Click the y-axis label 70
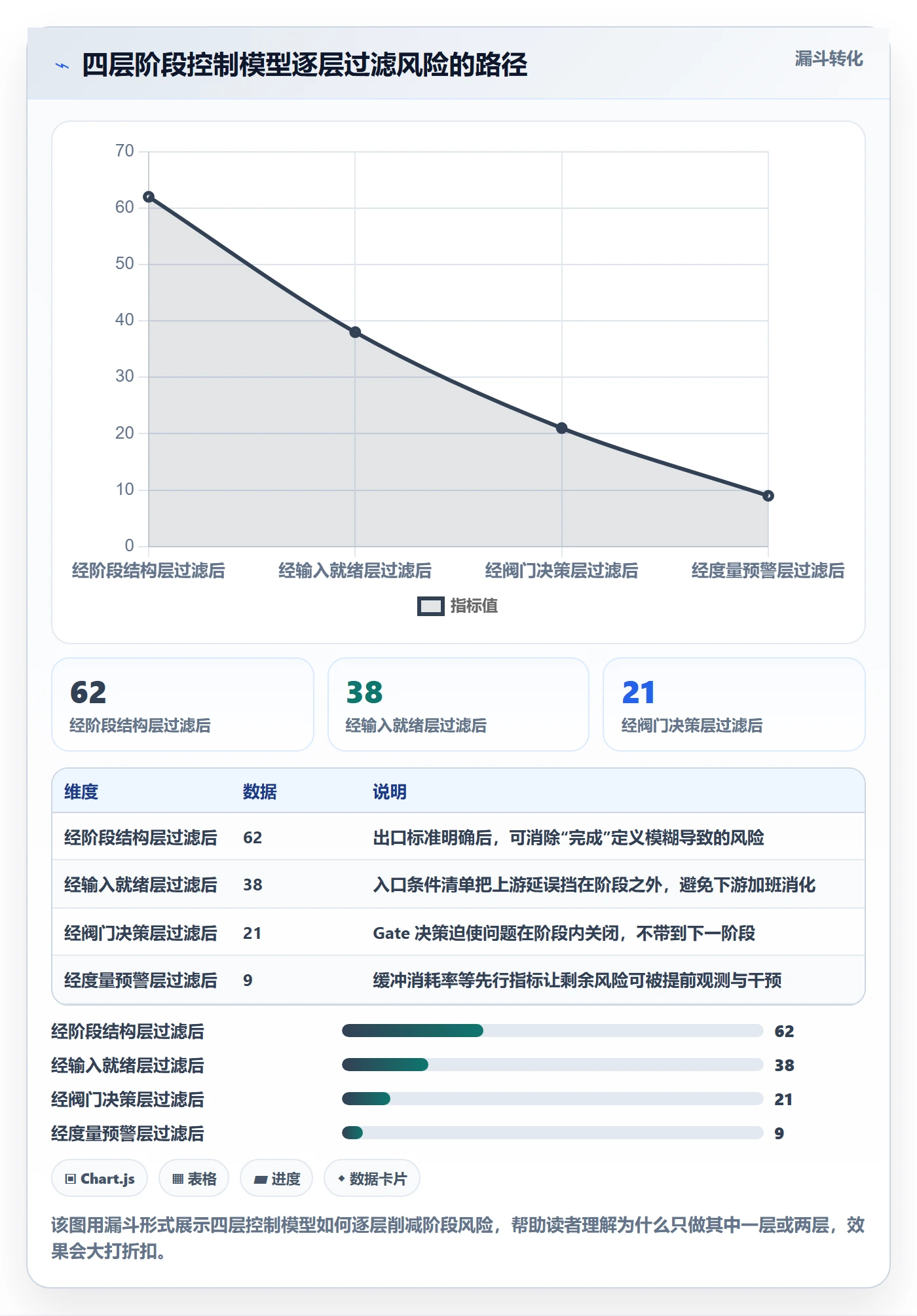This screenshot has width=917, height=1316. [x=124, y=151]
